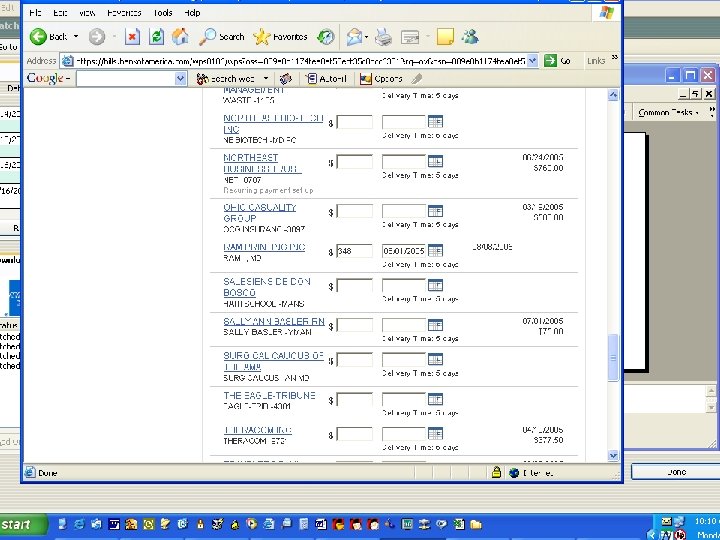This screenshot has height=540, width=720.
Task: Click the Google toolbar highlighter pen icon
Action: (x=416, y=79)
